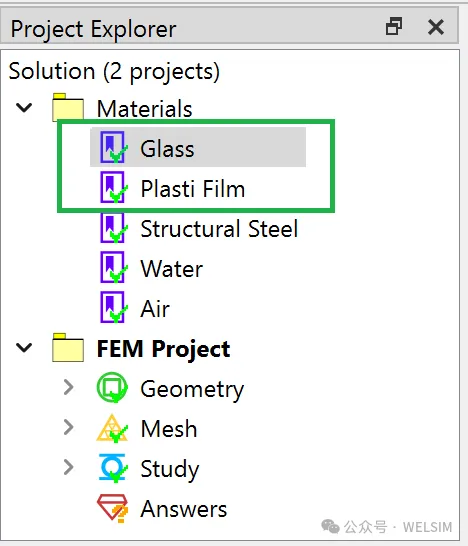Click the green Geometry node icon
Screen dimensions: 468x546
[112, 388]
